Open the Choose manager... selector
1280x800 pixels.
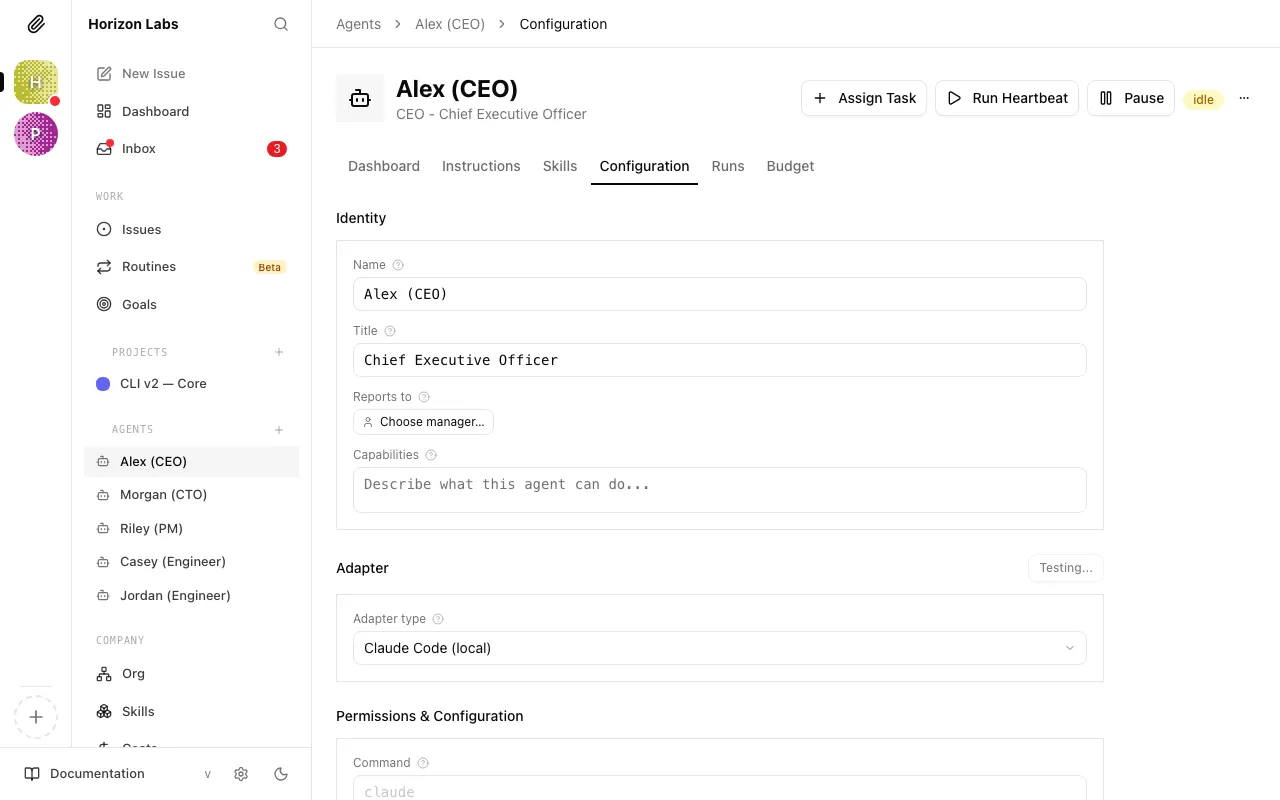coord(423,422)
